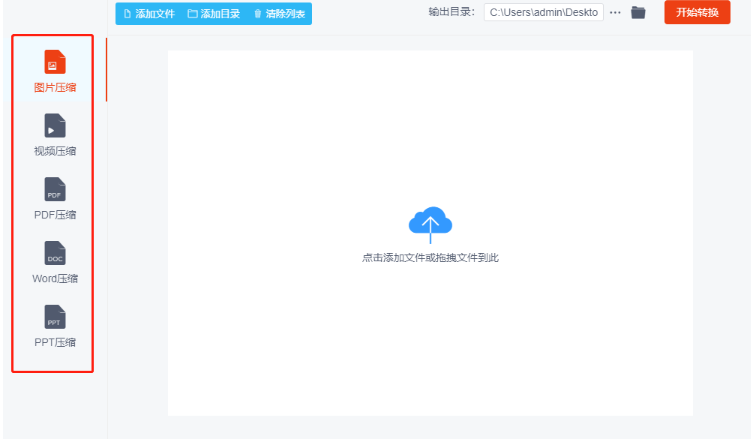Screen dimensions: 751x439
Task: Click the 点击添加文件或拖拽文件到此 text
Action: click(x=430, y=258)
